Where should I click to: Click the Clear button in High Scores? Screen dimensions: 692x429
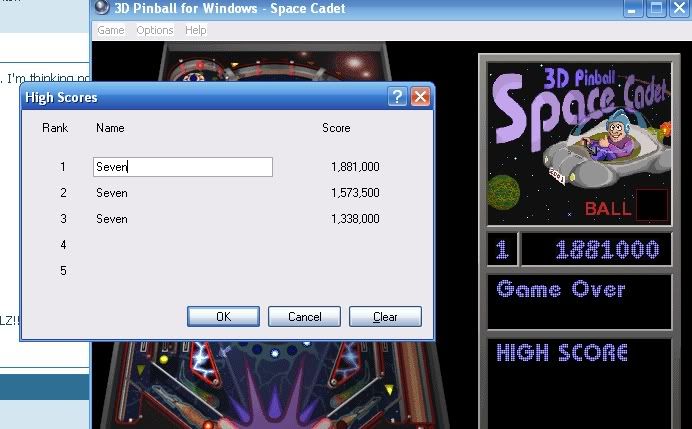point(385,316)
